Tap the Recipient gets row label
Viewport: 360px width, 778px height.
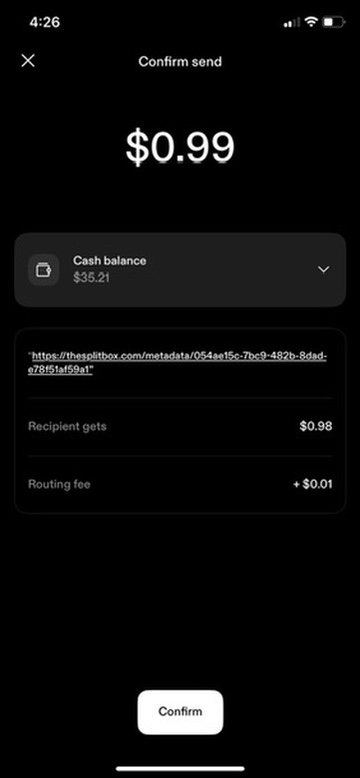tap(67, 426)
